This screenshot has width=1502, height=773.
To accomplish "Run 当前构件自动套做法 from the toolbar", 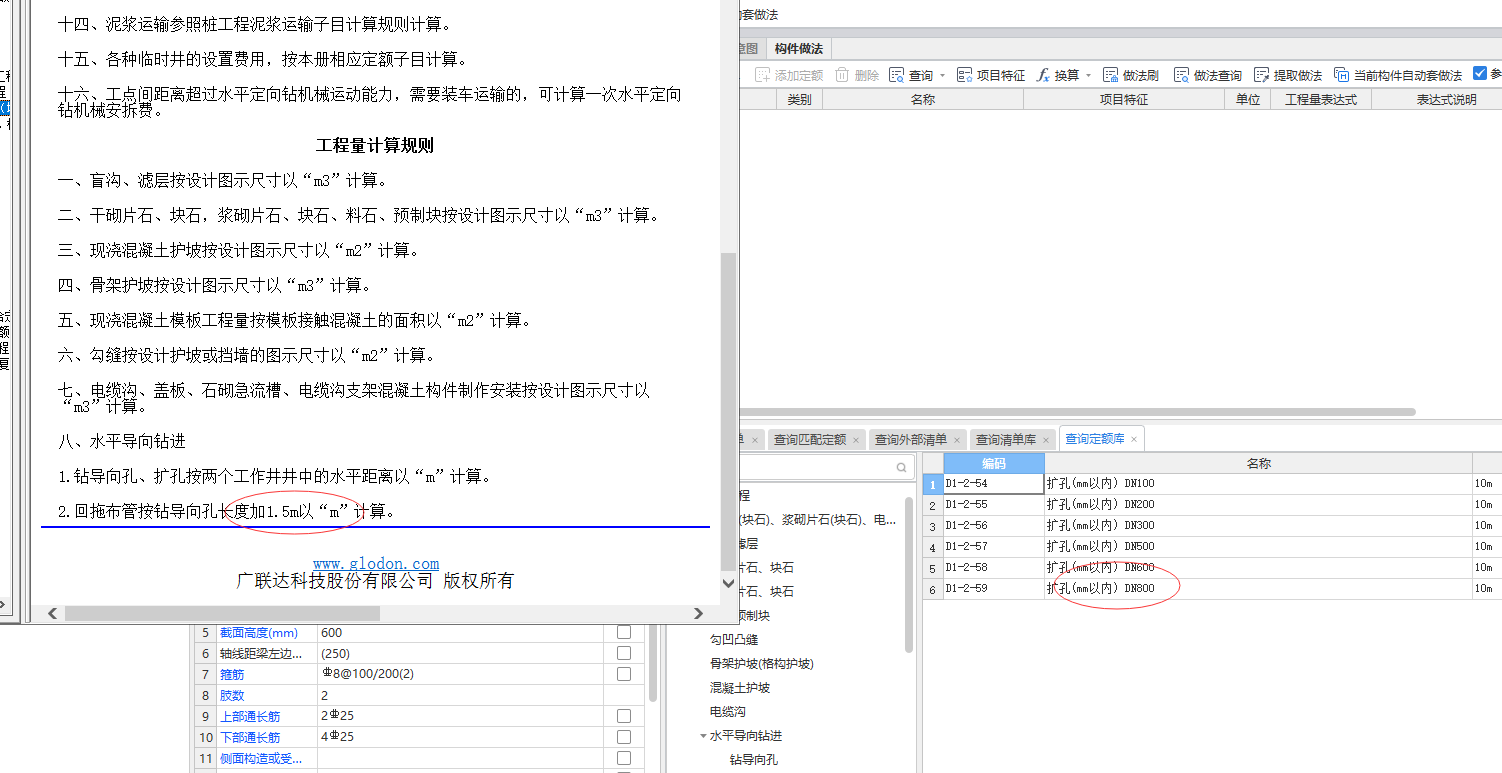I will (1342, 75).
